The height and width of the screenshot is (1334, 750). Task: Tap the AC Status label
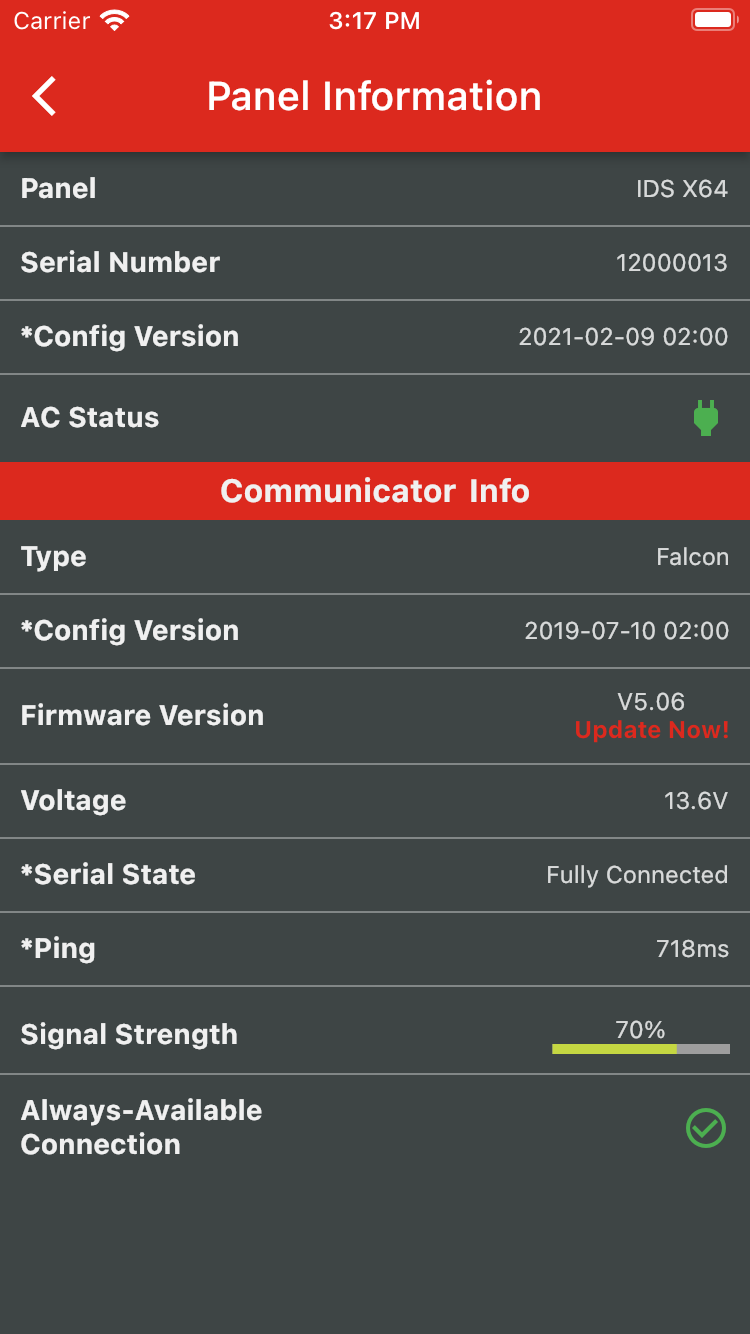tap(90, 418)
